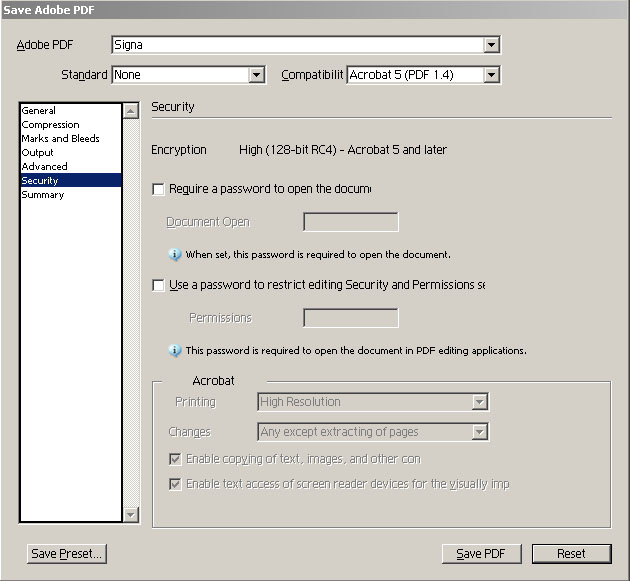
Task: Click the category list scroll down arrow
Action: [131, 515]
